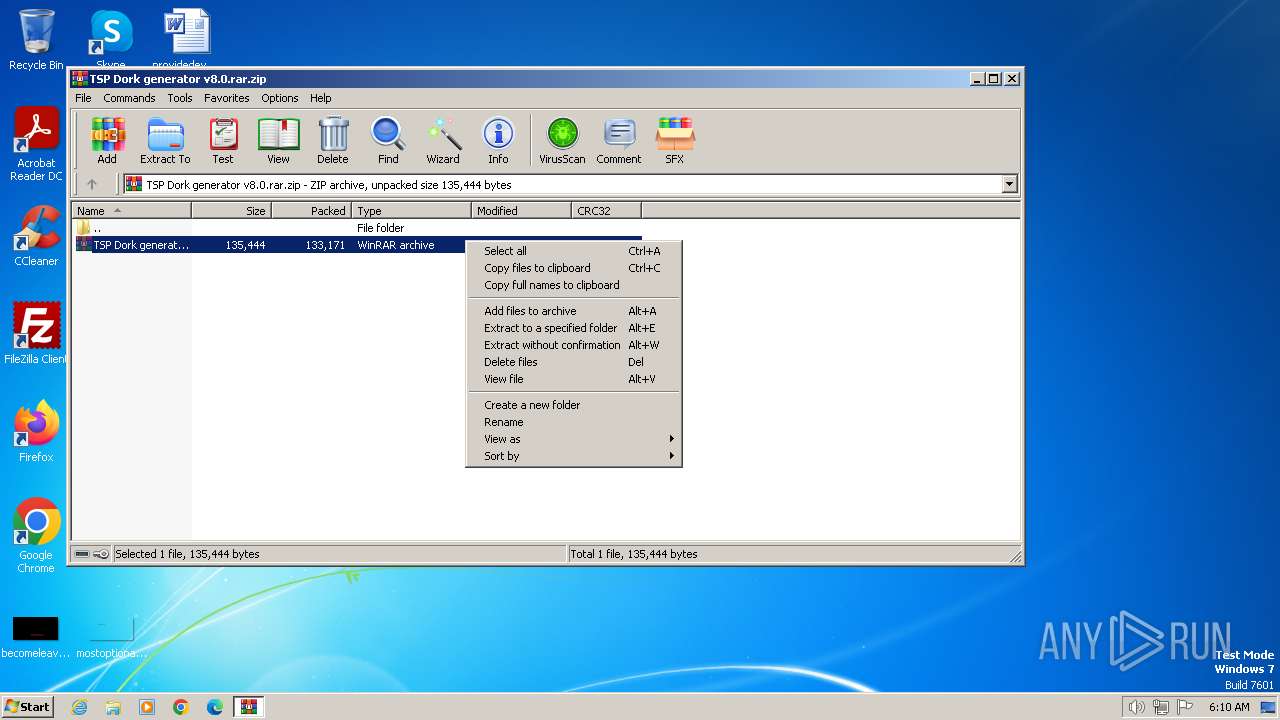Open Skype desktop shortcut
This screenshot has height=720, width=1280.
click(x=111, y=40)
